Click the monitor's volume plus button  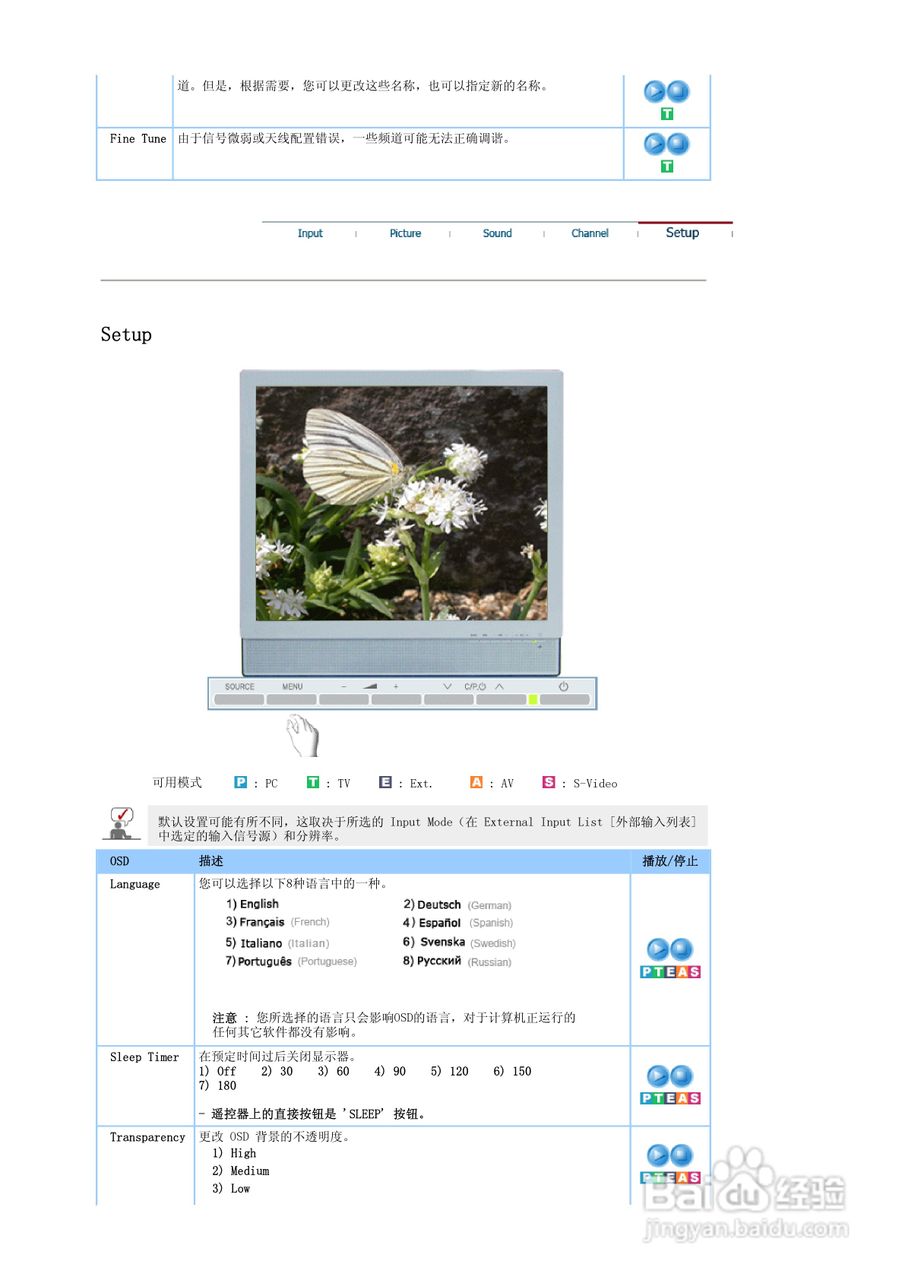(x=396, y=699)
